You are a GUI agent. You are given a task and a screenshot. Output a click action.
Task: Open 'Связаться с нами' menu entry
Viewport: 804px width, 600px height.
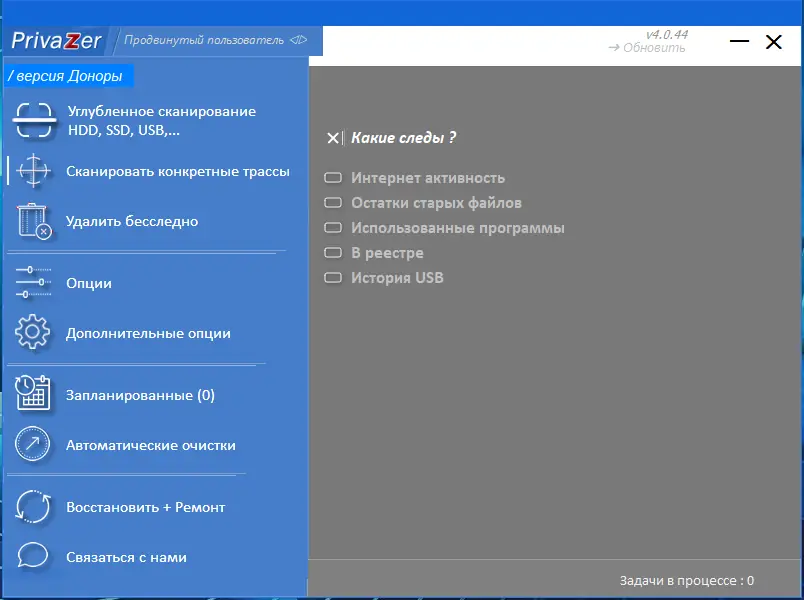click(126, 557)
